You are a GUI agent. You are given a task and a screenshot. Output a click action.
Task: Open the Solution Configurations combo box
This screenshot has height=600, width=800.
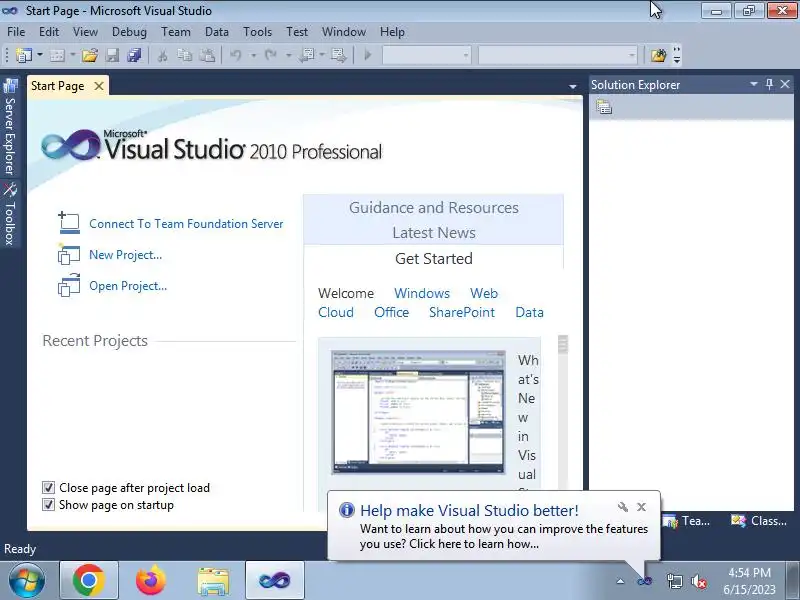pyautogui.click(x=427, y=55)
